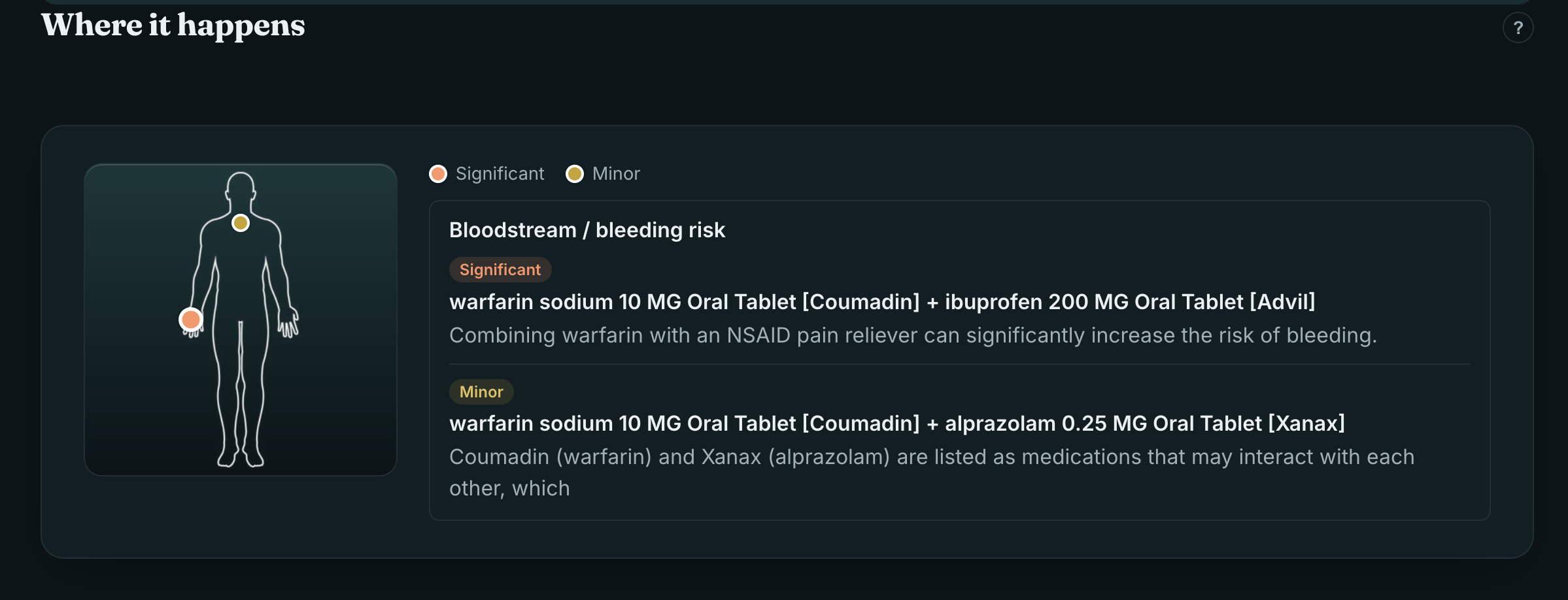Click the yellow Minor legend dot
1568x600 pixels.
pyautogui.click(x=575, y=174)
